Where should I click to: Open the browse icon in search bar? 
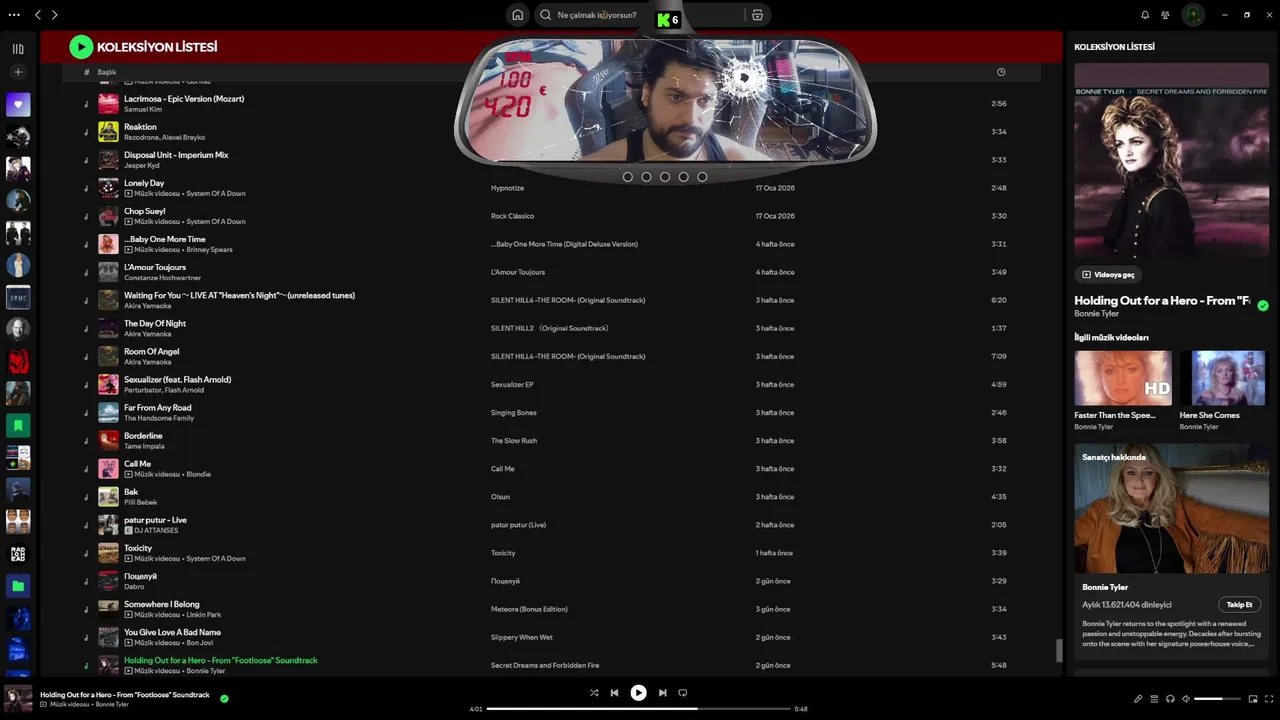point(757,15)
